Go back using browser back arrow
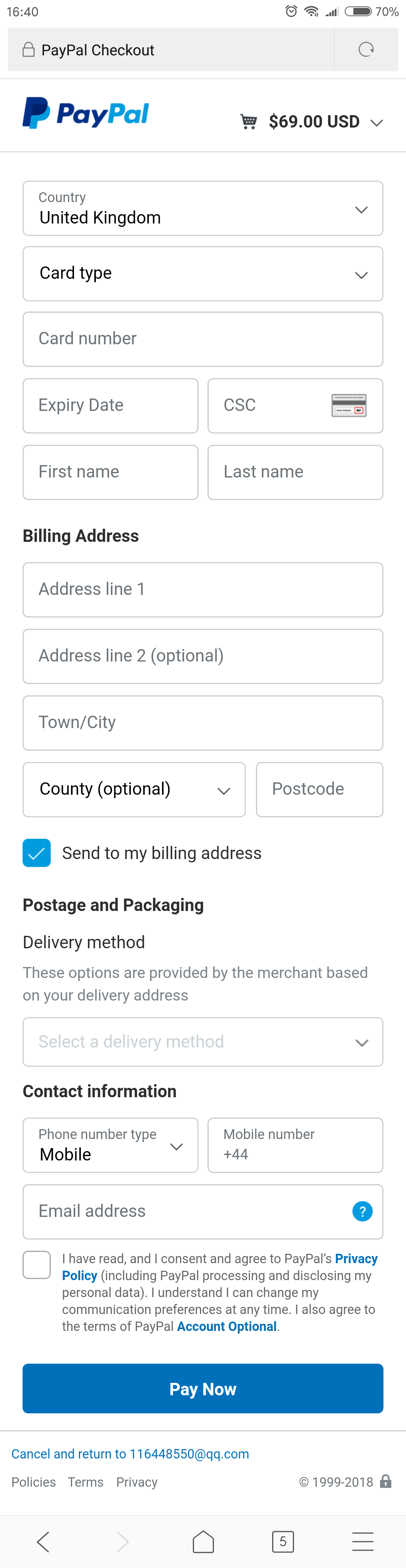 pyautogui.click(x=42, y=1541)
